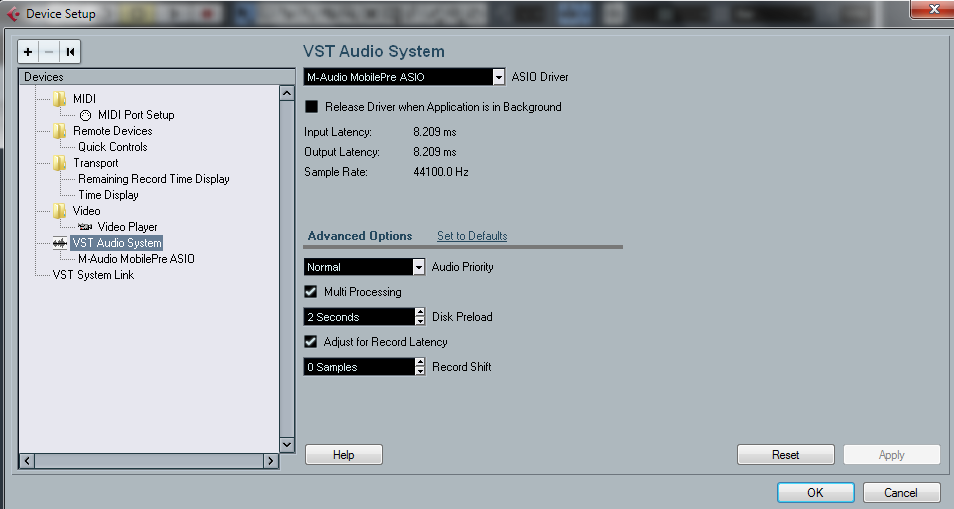Click the Video Player camera icon

click(x=85, y=227)
